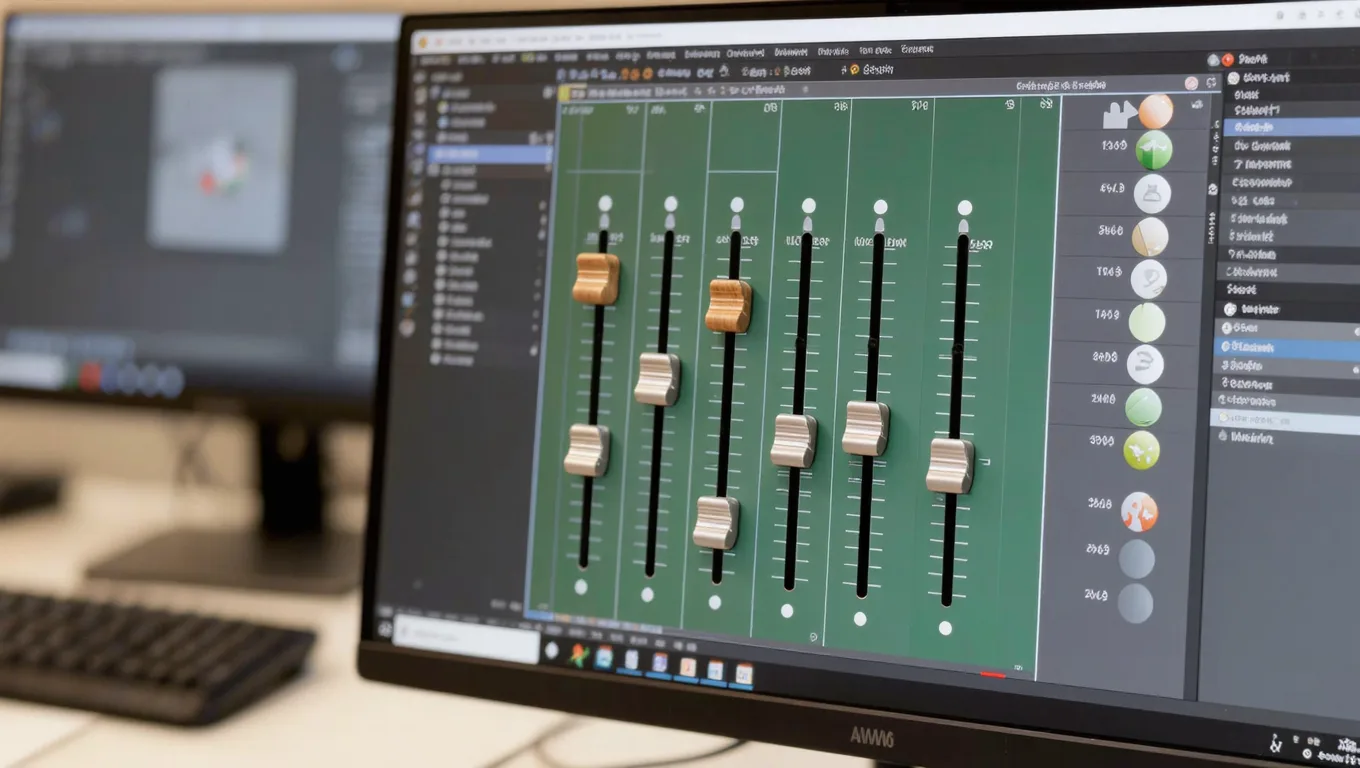
Task: Click the image preview on the background monitor
Action: click(x=221, y=157)
